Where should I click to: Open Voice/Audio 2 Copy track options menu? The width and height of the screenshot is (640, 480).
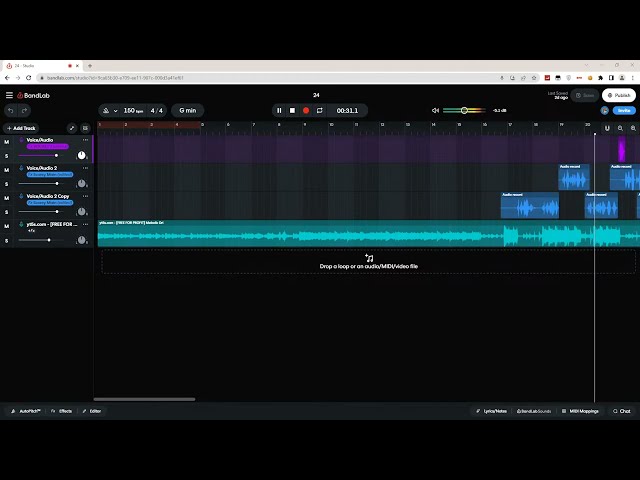[x=85, y=196]
